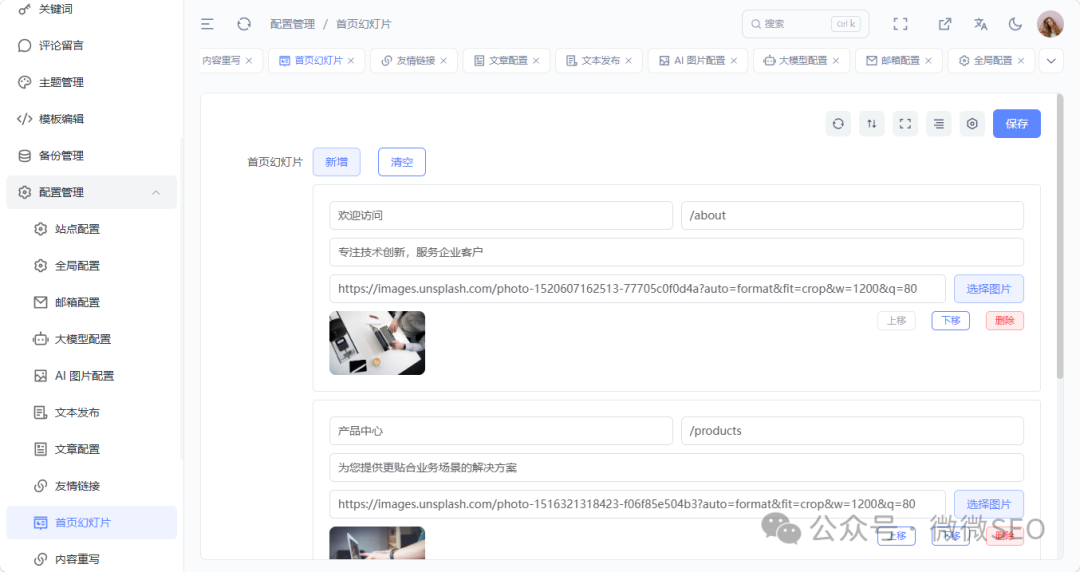Close the 首页幻灯片 tab
The width and height of the screenshot is (1080, 572).
click(351, 61)
